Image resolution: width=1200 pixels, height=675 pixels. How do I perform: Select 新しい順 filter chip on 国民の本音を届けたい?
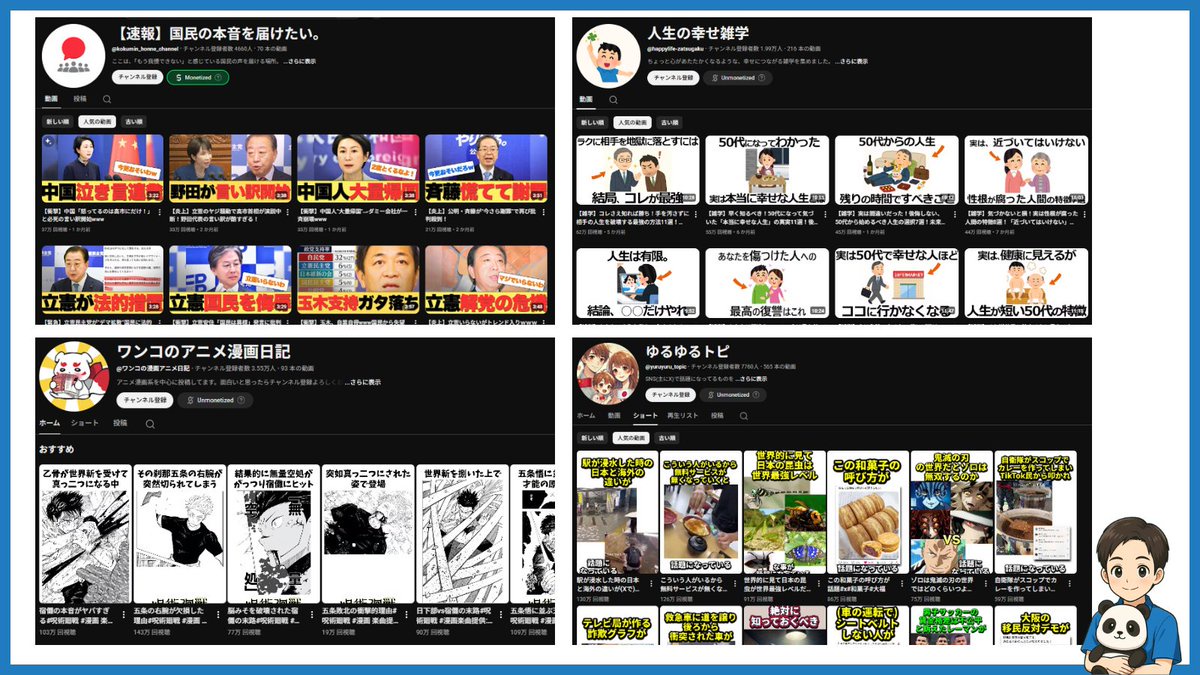point(57,121)
